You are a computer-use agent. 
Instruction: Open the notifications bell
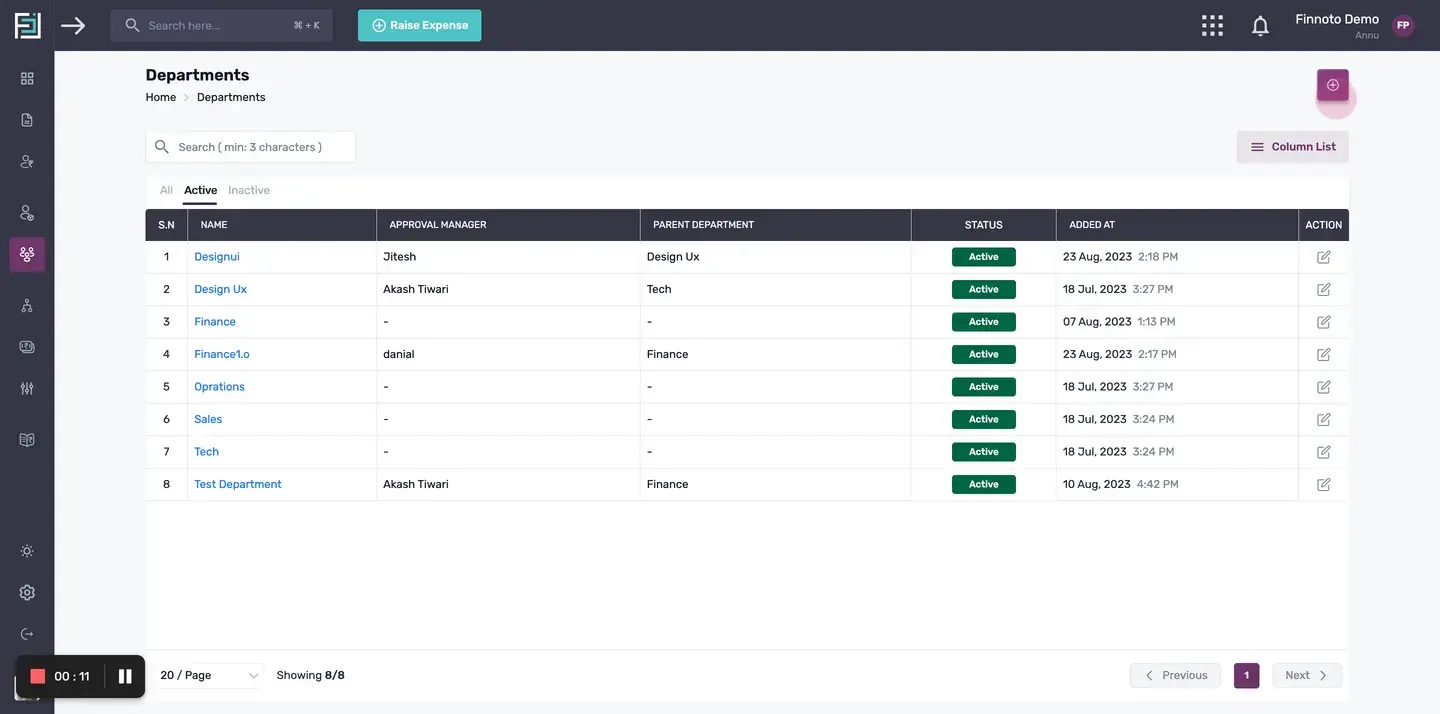[x=1260, y=26]
